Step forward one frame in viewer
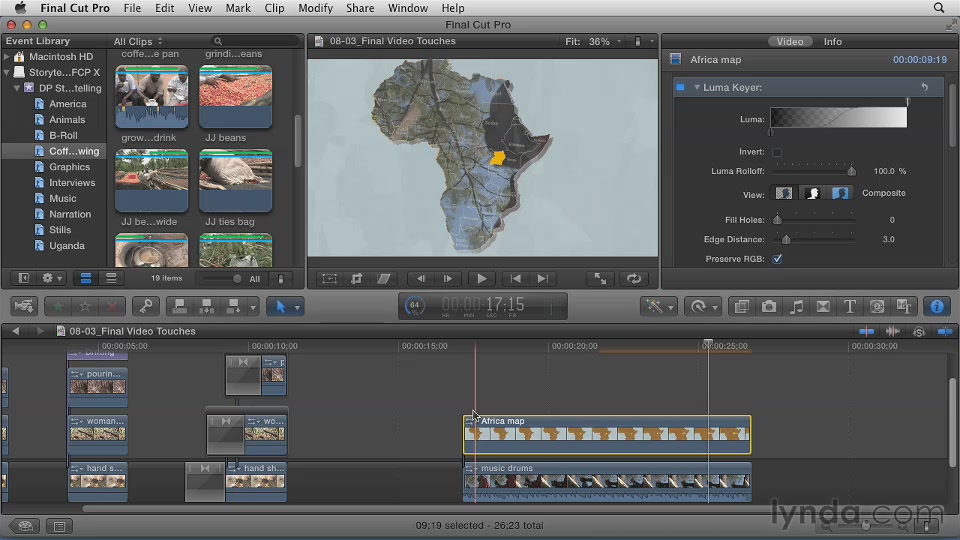This screenshot has width=960, height=540. [x=448, y=279]
